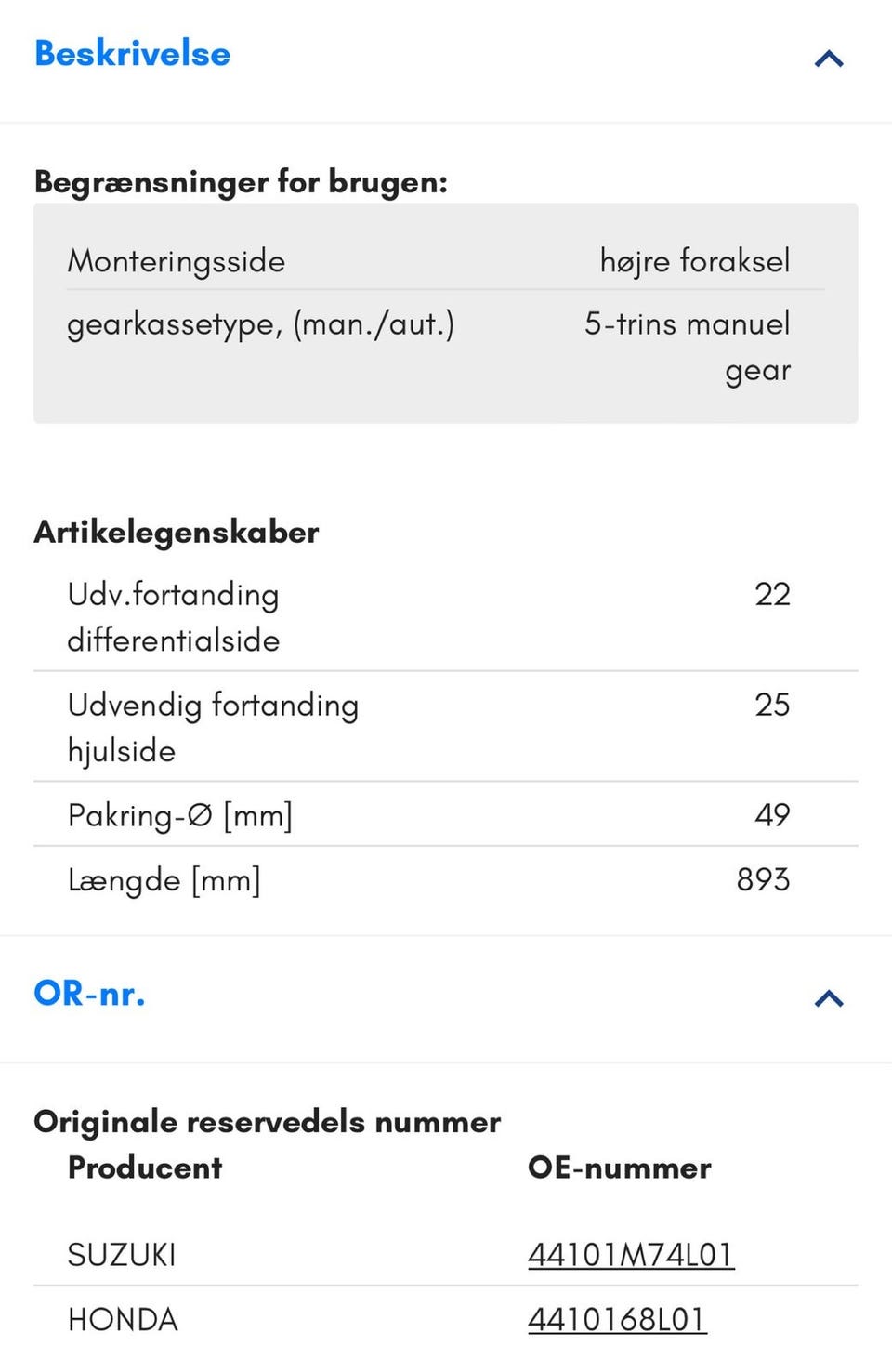The width and height of the screenshot is (892, 1372).
Task: Collapse the Beskrivelse section chevron
Action: click(x=828, y=59)
